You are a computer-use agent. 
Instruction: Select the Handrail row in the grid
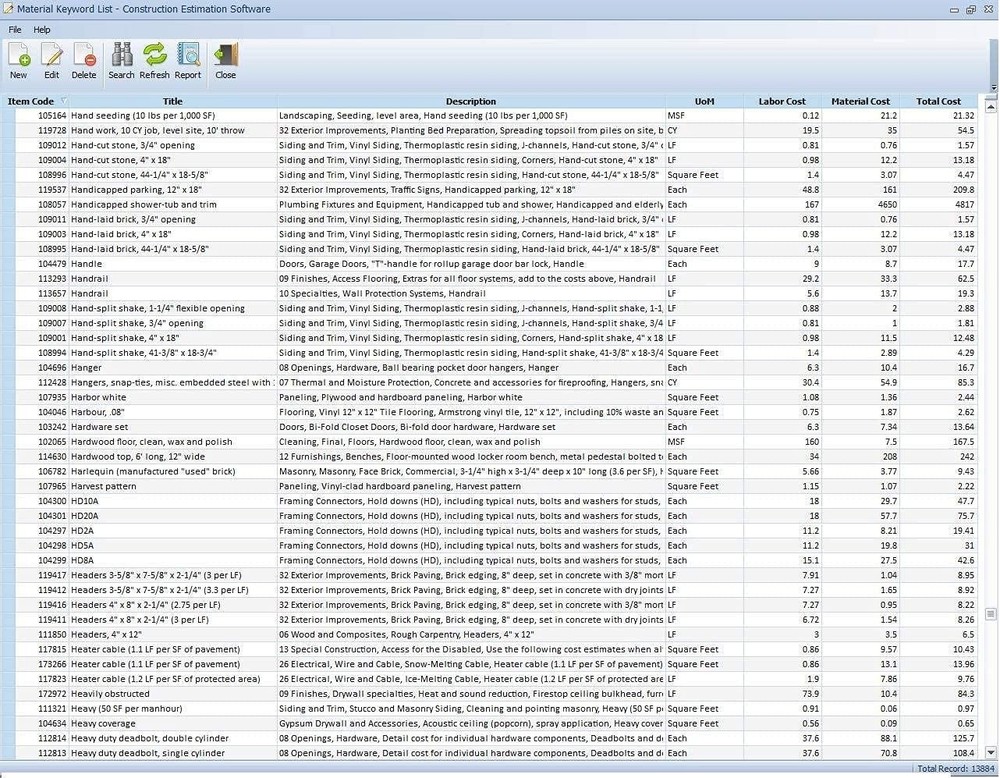click(x=200, y=278)
